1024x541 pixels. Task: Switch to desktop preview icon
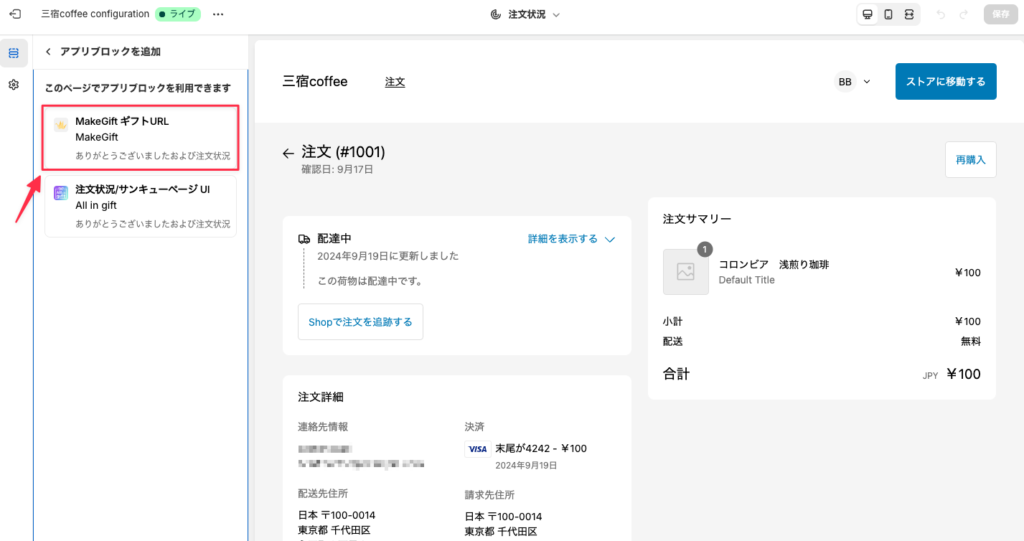(x=867, y=14)
